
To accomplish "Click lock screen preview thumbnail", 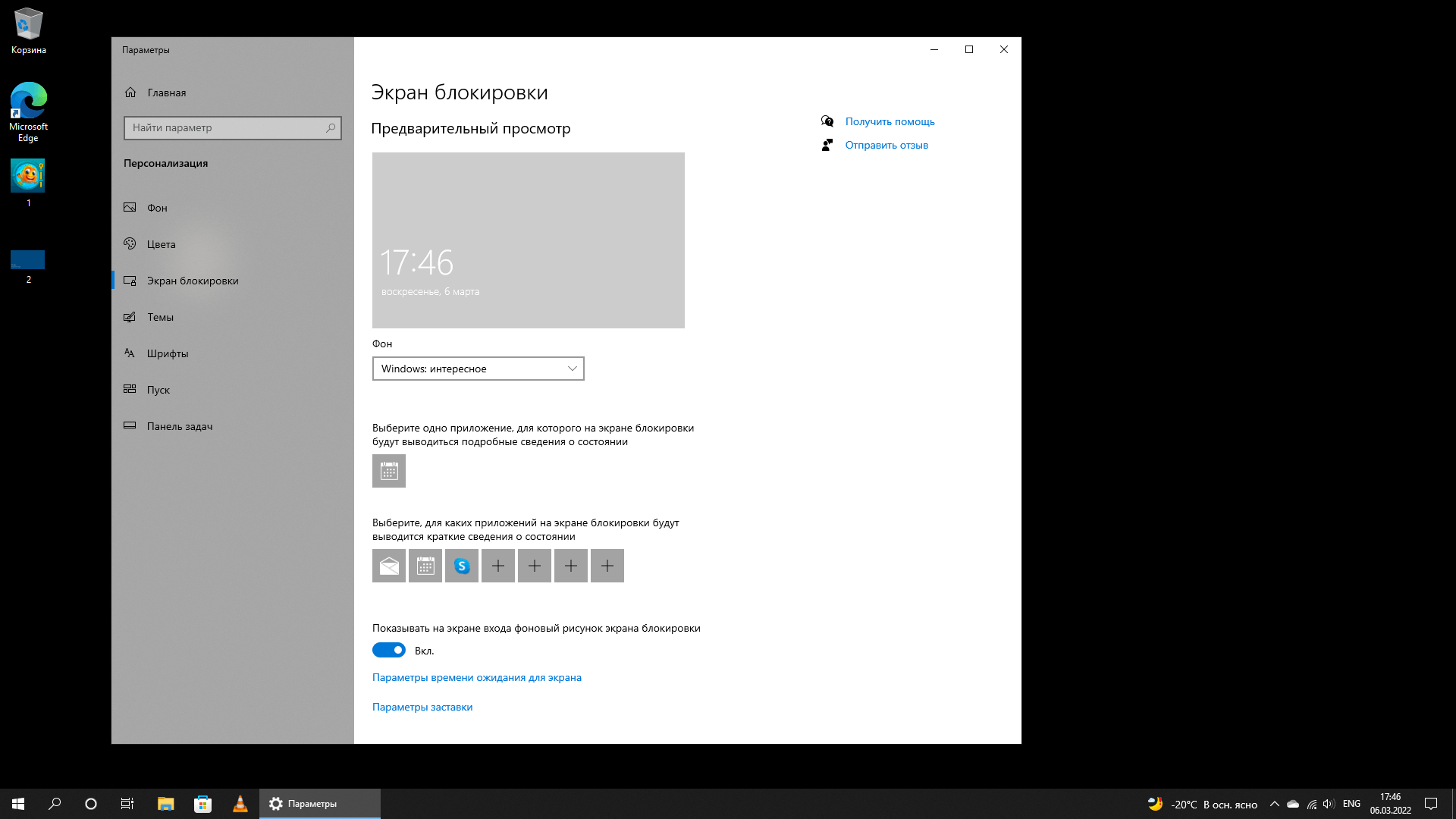I will pos(528,240).
